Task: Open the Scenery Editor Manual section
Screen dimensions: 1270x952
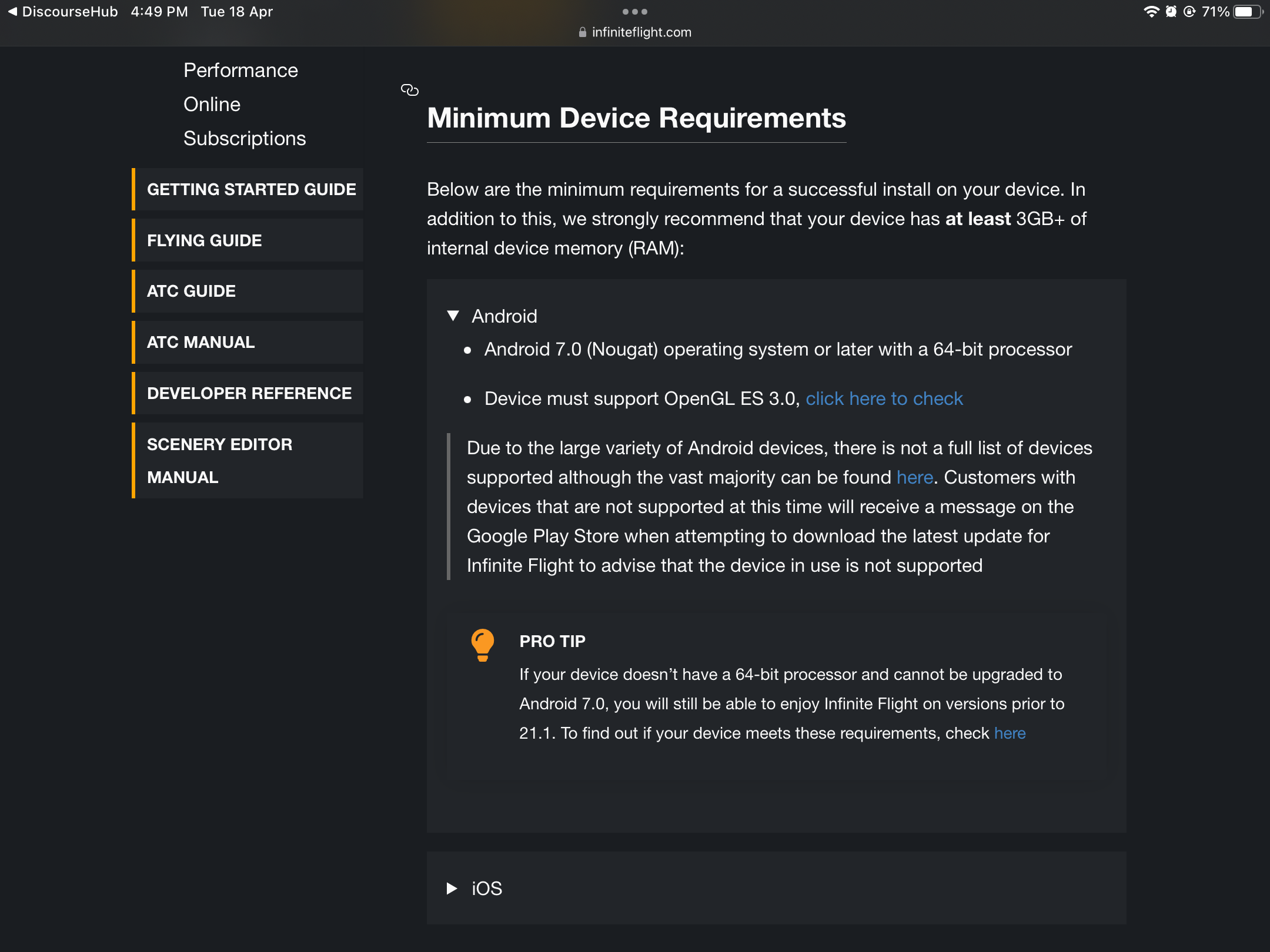Action: click(x=219, y=460)
